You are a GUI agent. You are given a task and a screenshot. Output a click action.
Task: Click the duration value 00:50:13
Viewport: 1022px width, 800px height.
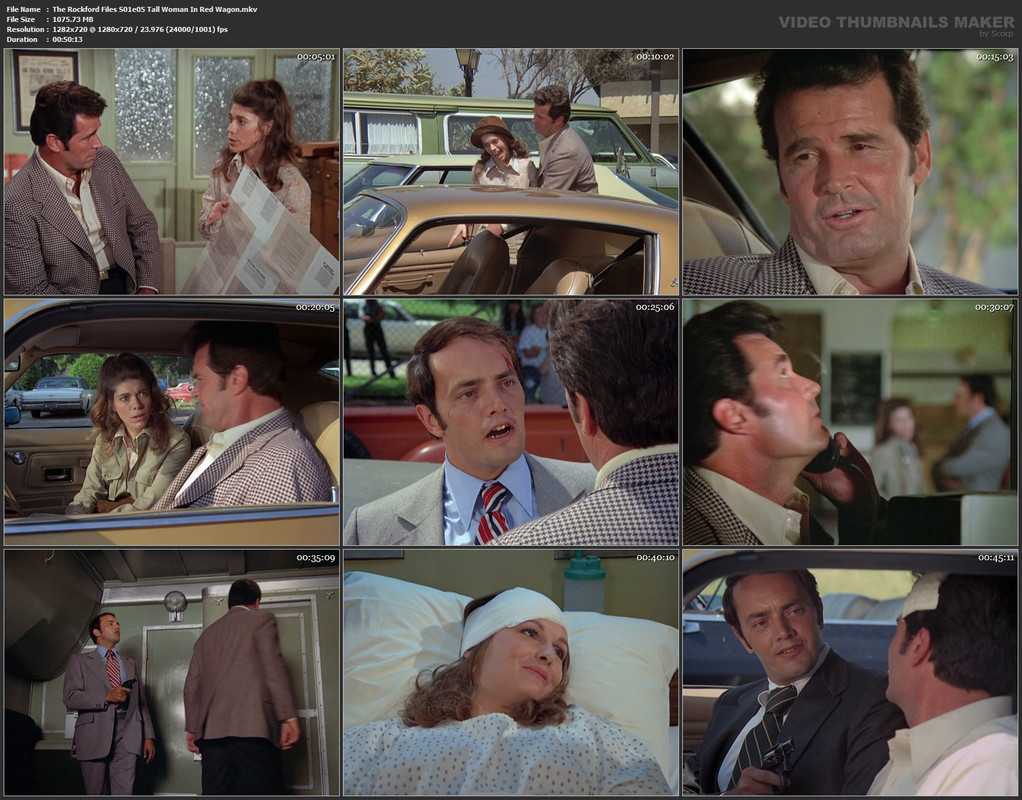(67, 39)
